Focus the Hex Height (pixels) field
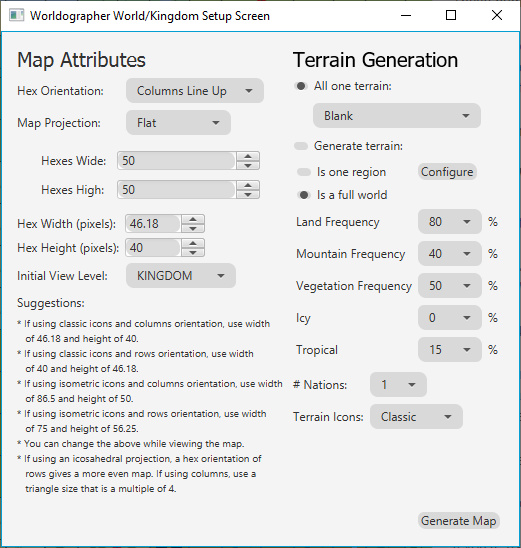 [153, 248]
